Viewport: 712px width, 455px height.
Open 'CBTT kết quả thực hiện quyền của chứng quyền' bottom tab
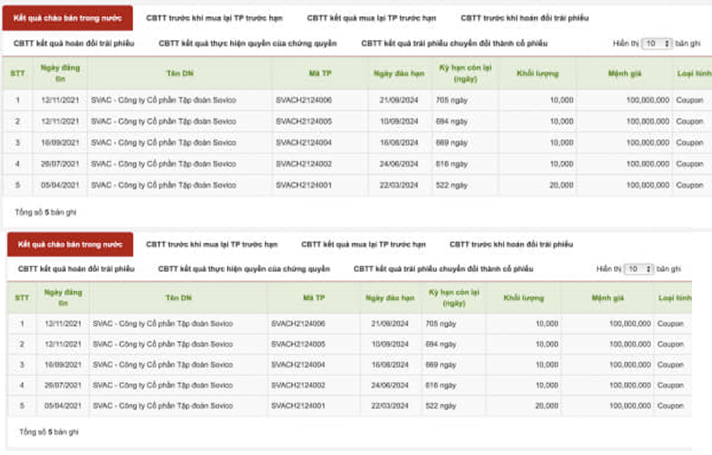[243, 269]
